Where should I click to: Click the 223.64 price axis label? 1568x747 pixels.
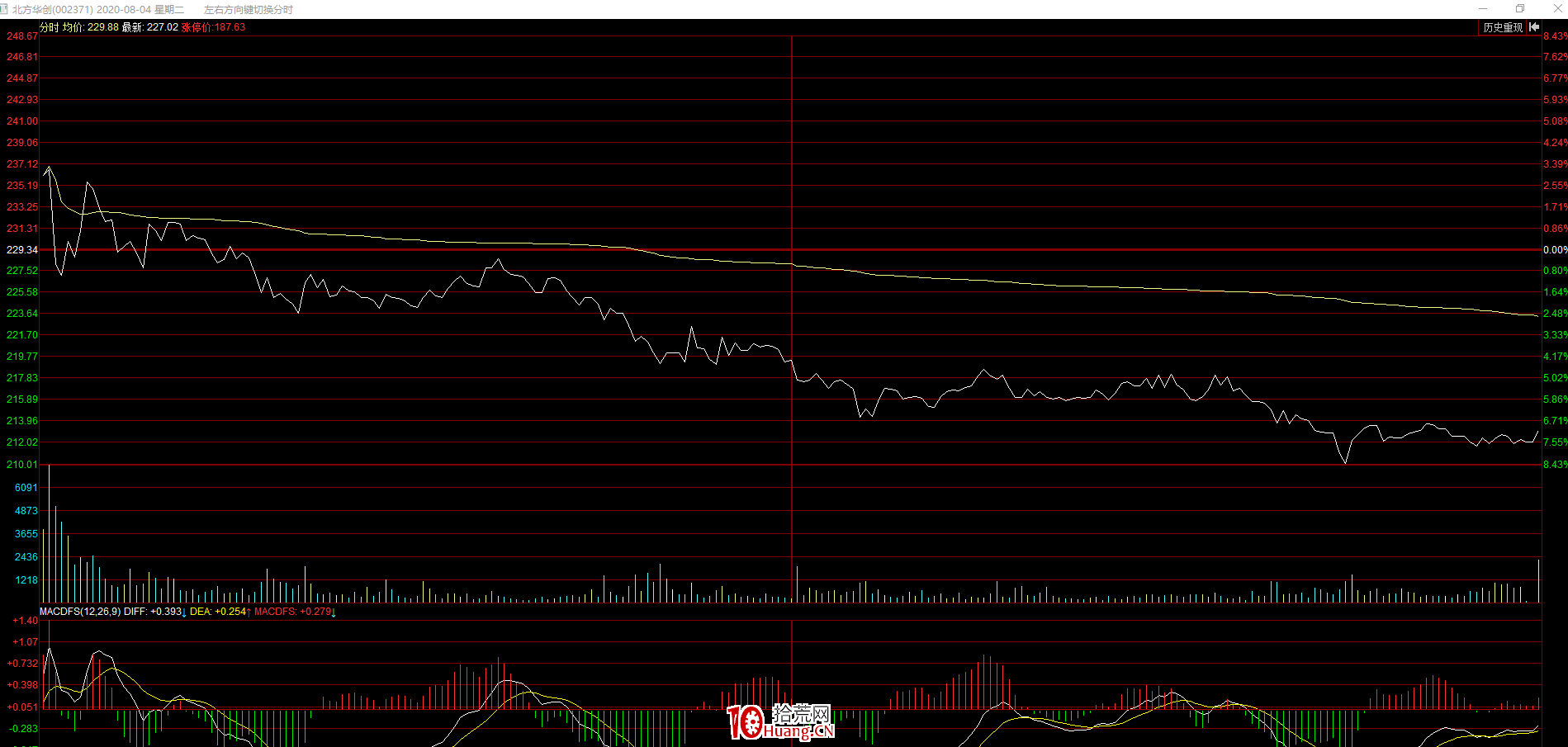pyautogui.click(x=22, y=314)
